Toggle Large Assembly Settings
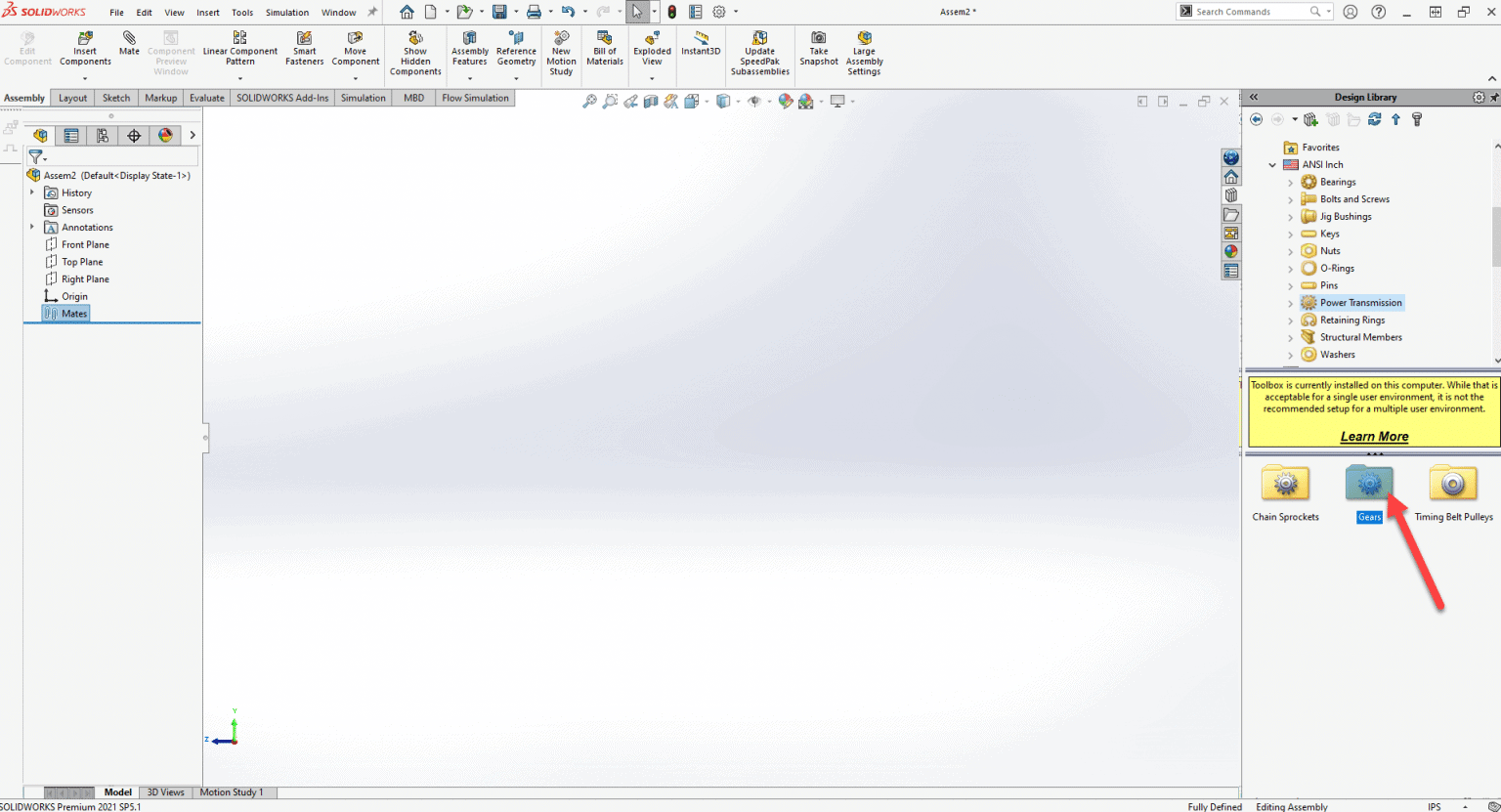The image size is (1501, 812). tap(864, 53)
